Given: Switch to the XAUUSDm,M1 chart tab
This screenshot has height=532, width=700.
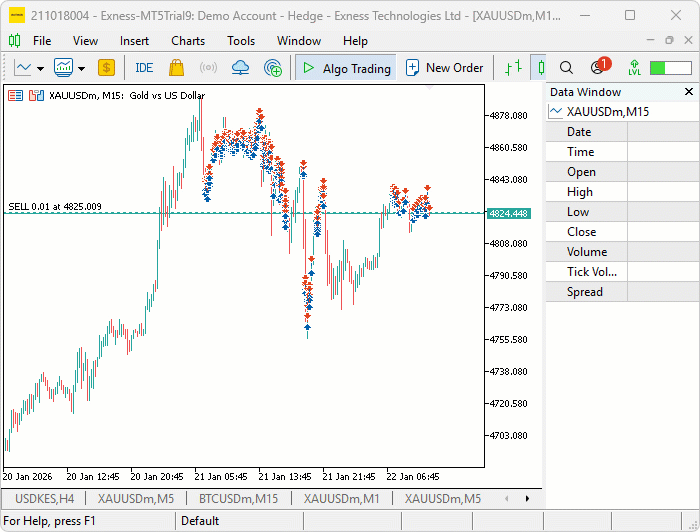Looking at the screenshot, I should tap(342, 499).
